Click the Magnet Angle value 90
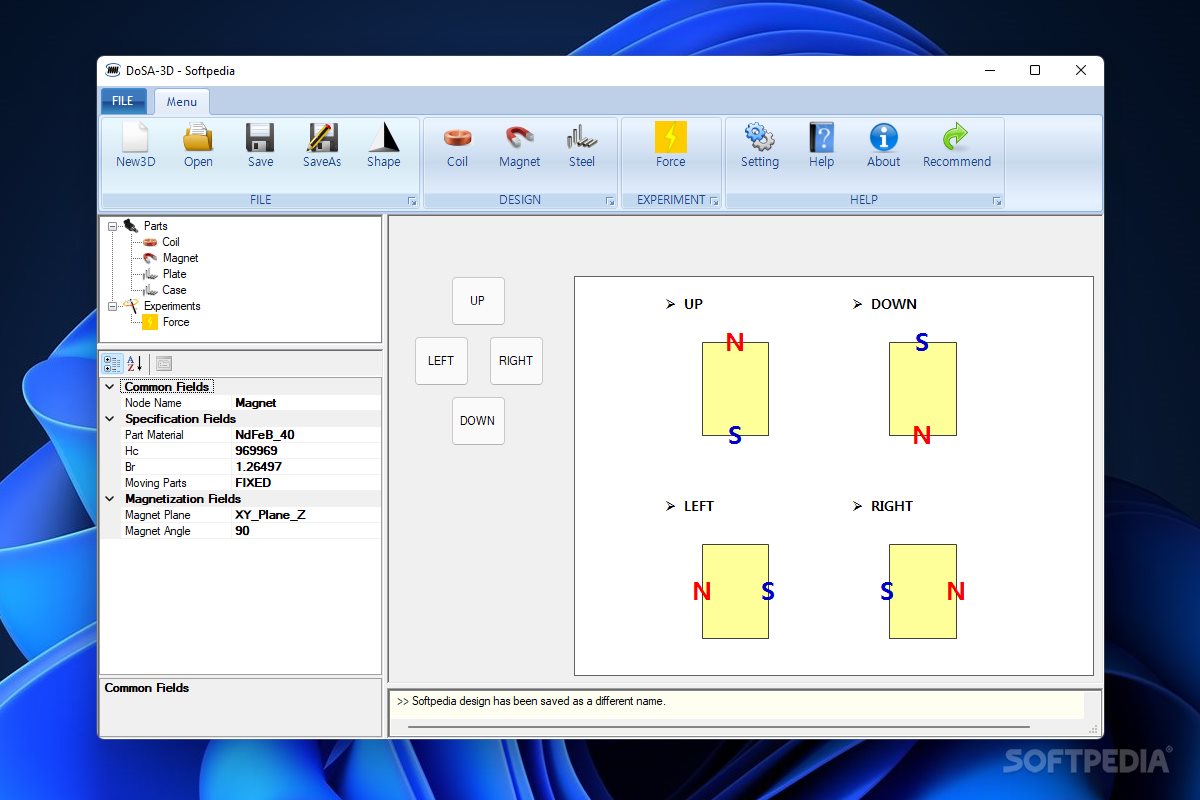The height and width of the screenshot is (800, 1200). coord(306,531)
